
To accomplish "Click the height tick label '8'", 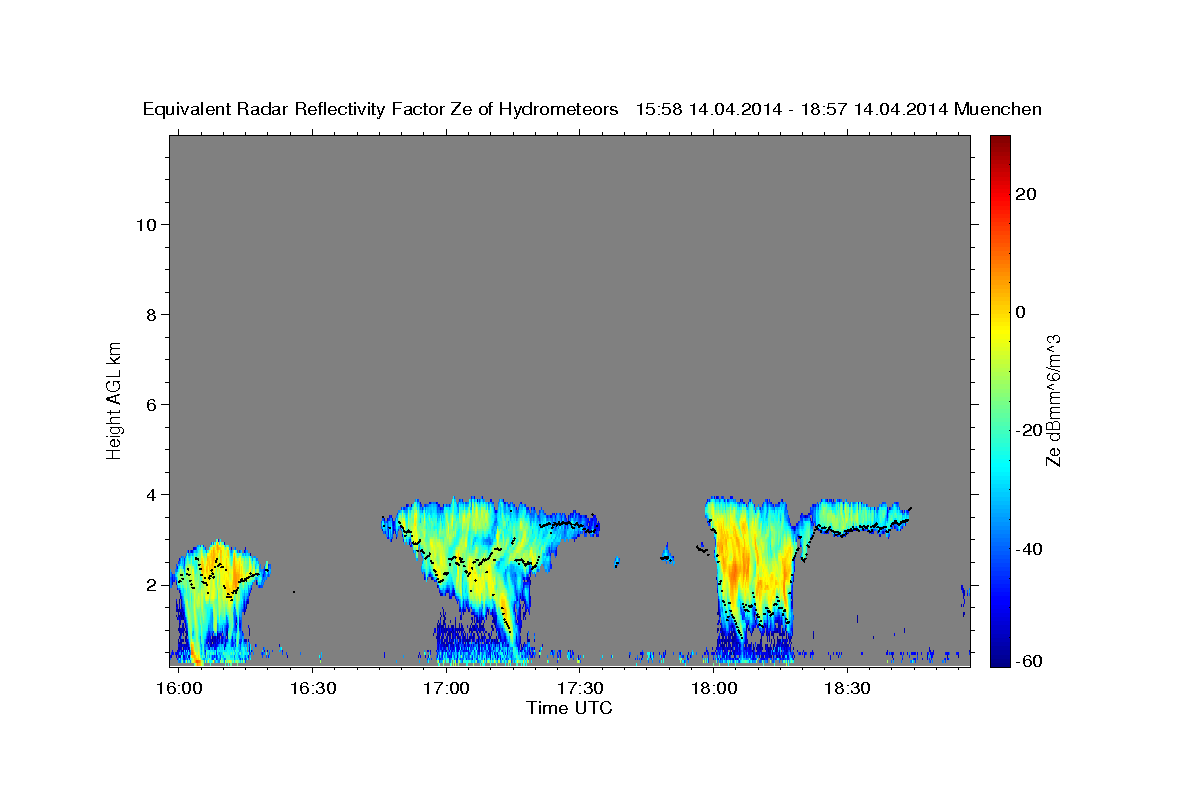I will [x=151, y=315].
